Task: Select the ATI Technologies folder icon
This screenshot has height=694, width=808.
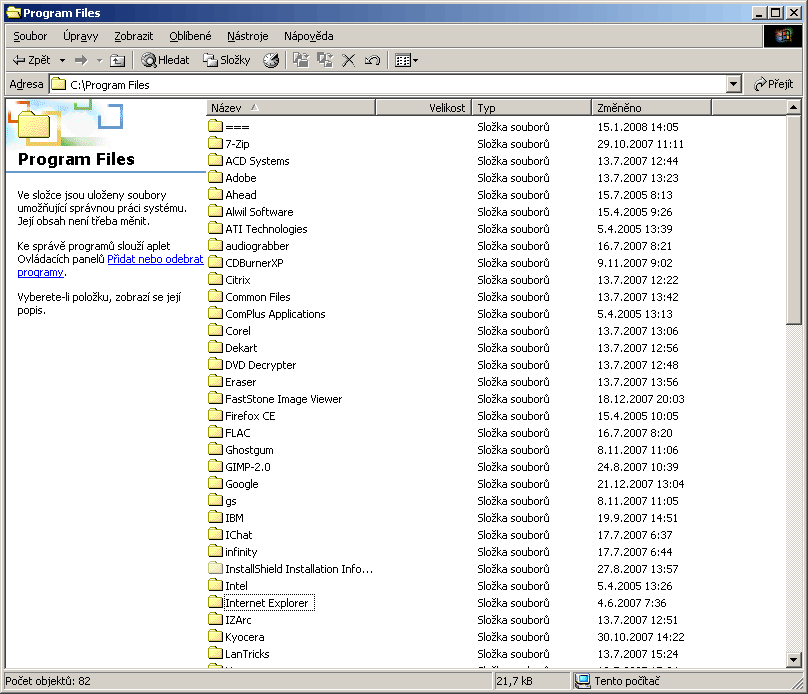Action: point(215,228)
